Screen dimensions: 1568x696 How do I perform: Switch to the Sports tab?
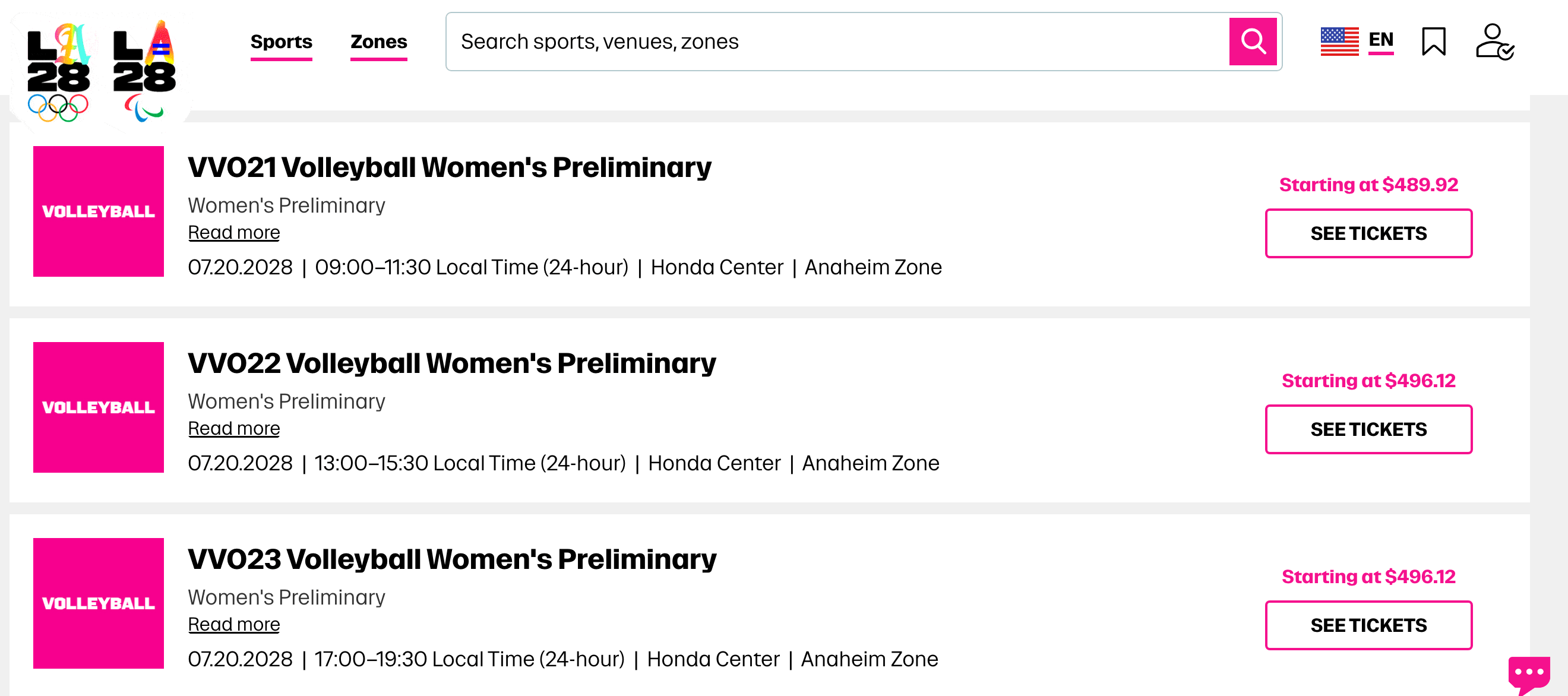click(282, 42)
